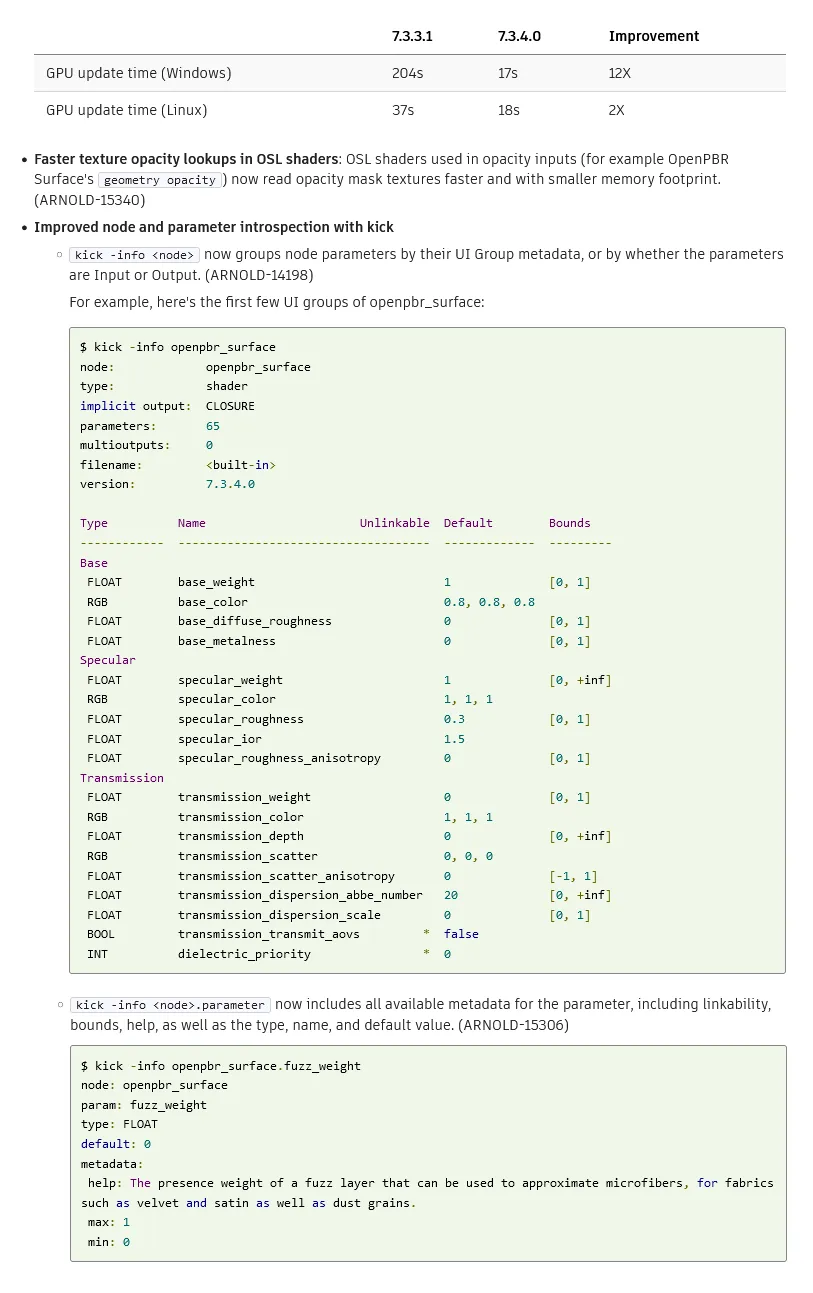Click the <built-in> filename value
The height and width of the screenshot is (1293, 813).
pos(241,465)
